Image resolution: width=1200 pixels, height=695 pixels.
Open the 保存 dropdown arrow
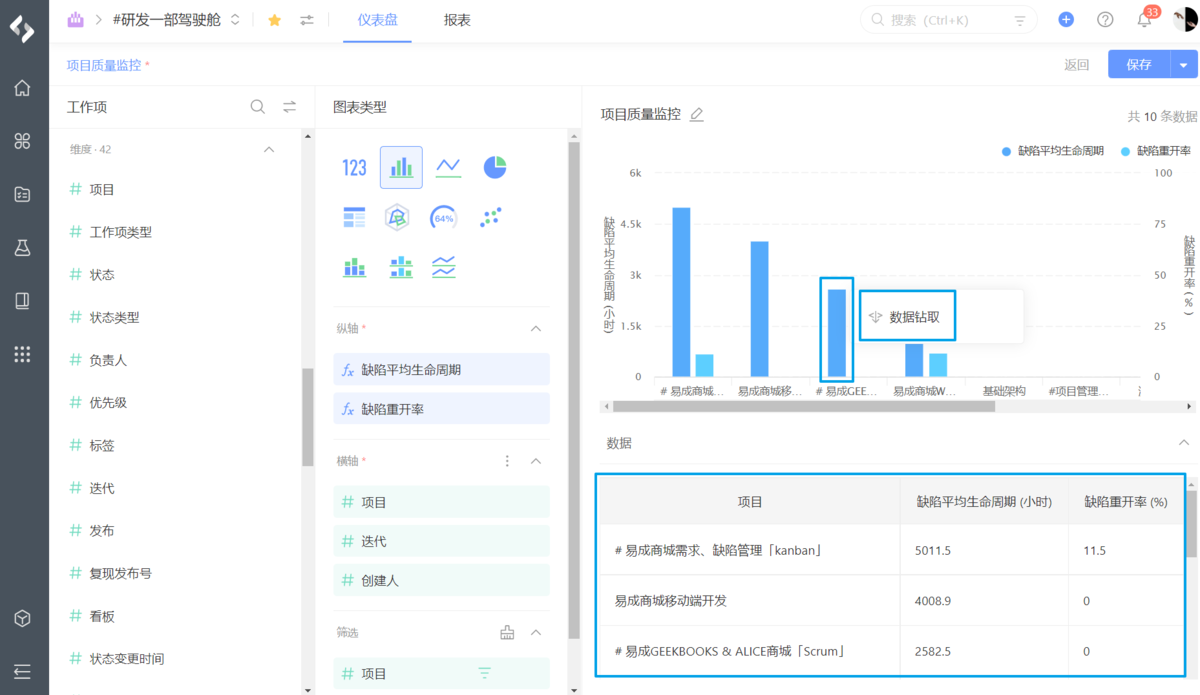[x=1183, y=65]
